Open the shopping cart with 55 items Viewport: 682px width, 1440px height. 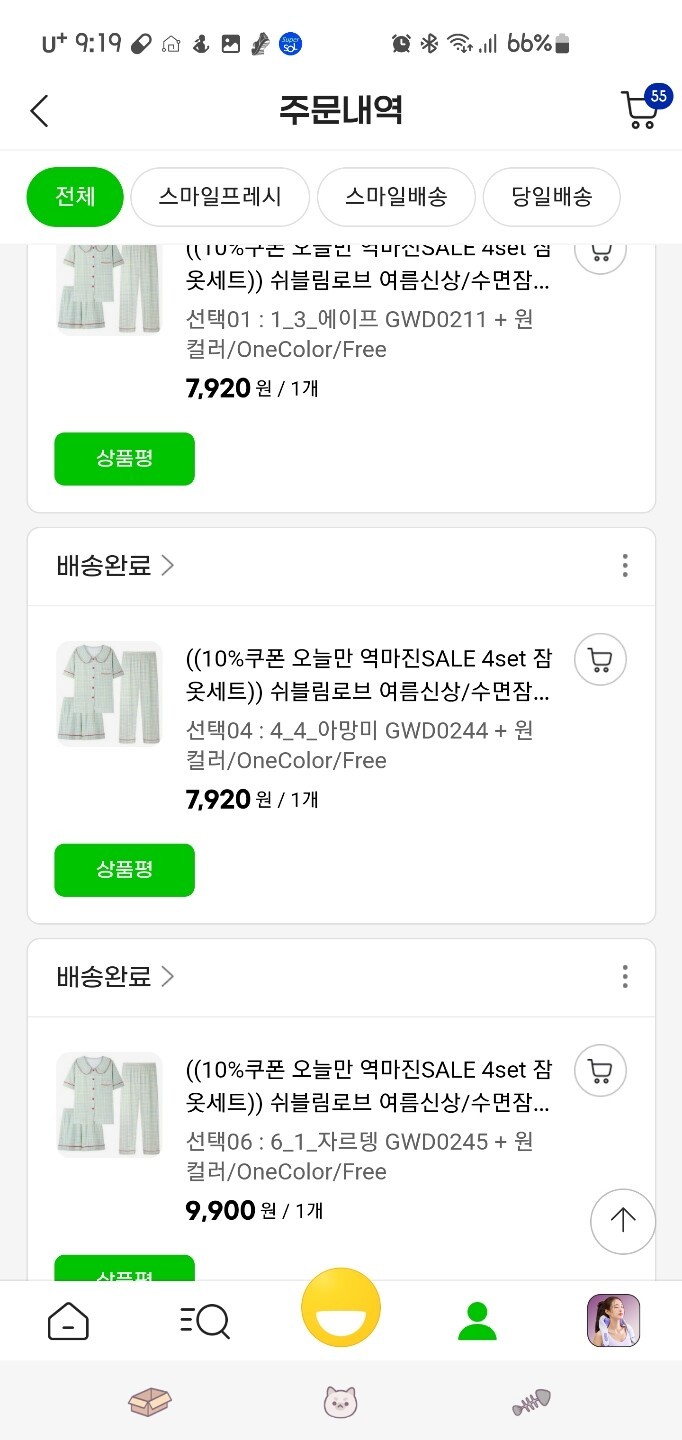[641, 110]
